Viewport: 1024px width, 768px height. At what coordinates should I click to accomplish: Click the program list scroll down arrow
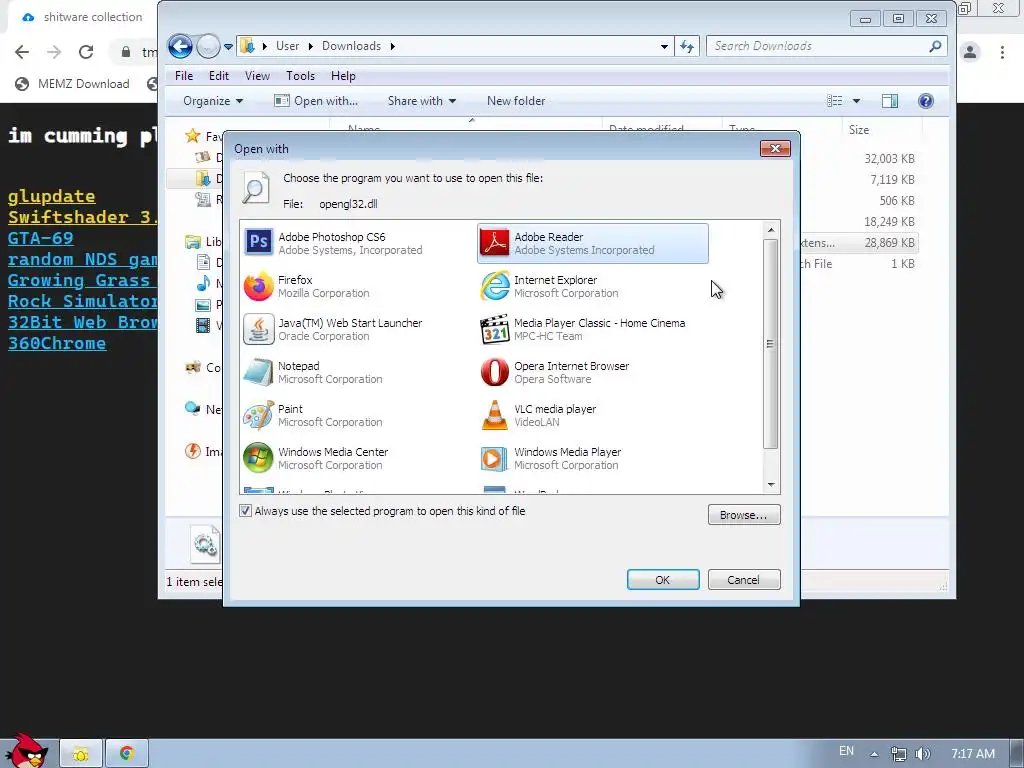tap(771, 485)
